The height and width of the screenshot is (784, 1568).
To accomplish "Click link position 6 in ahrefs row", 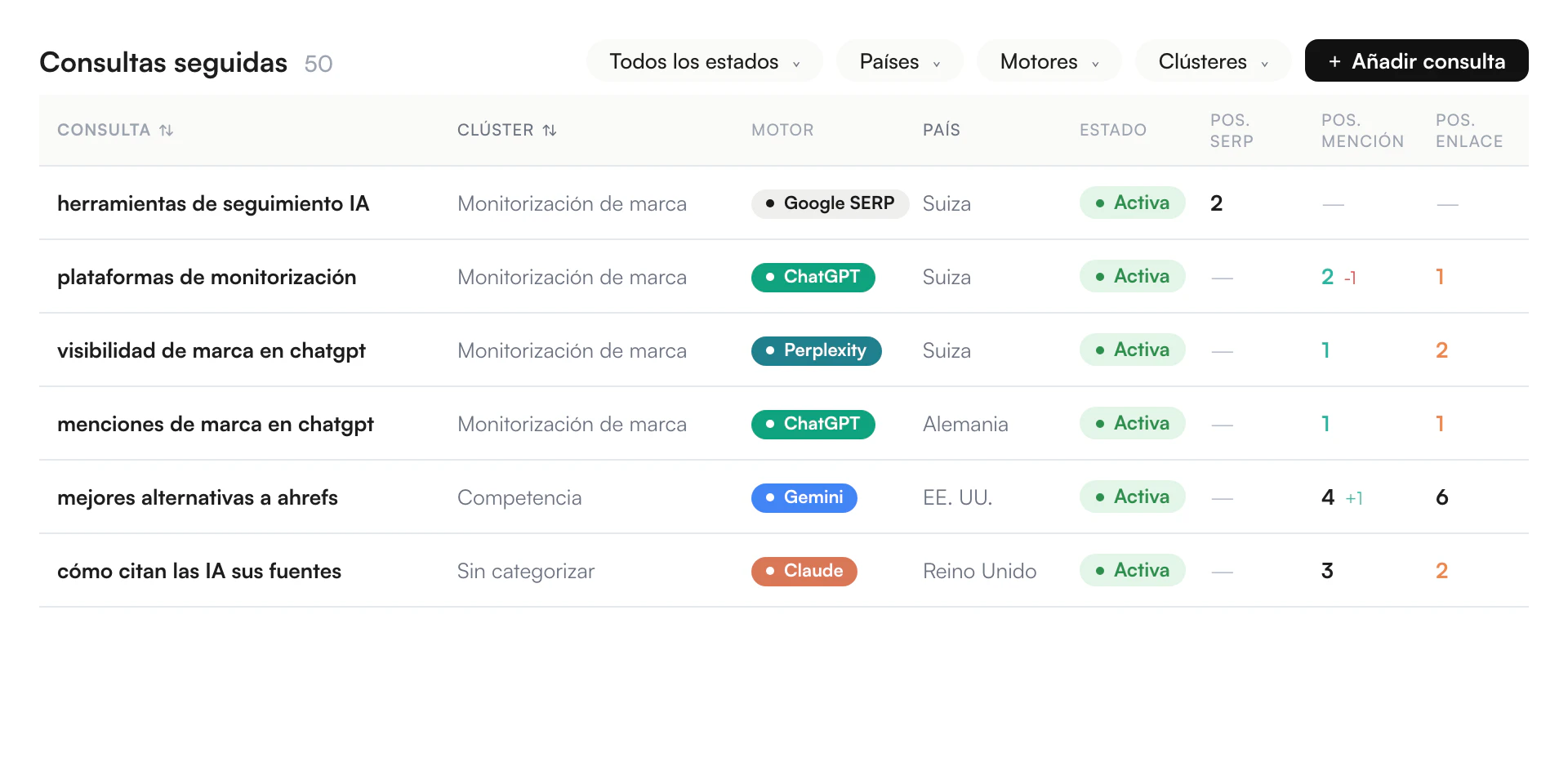I will [x=1442, y=497].
